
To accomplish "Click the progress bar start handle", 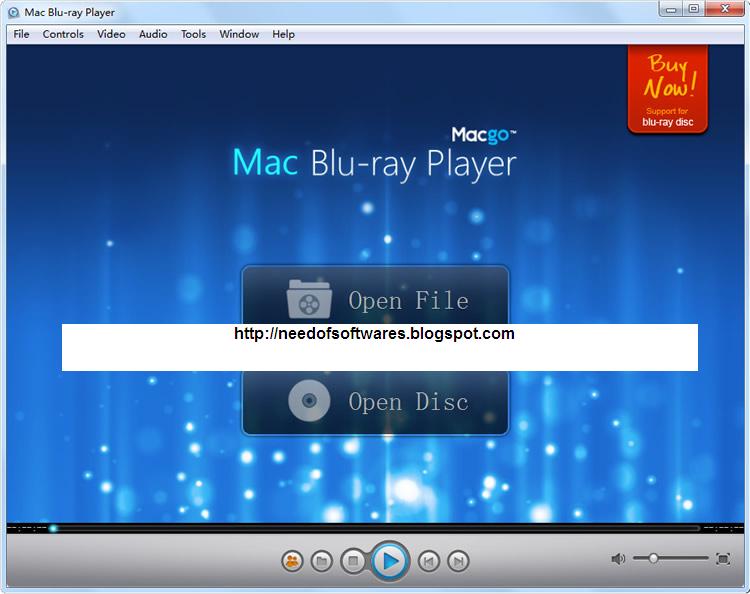I will point(53,528).
